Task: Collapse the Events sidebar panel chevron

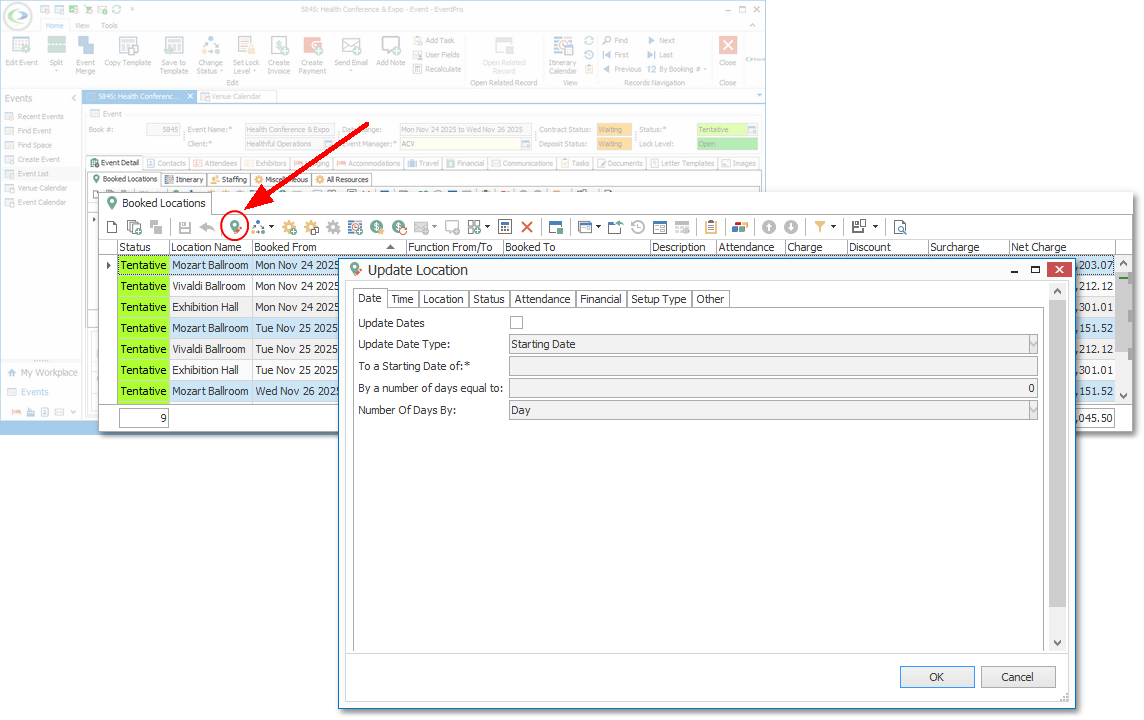Action: [x=74, y=98]
